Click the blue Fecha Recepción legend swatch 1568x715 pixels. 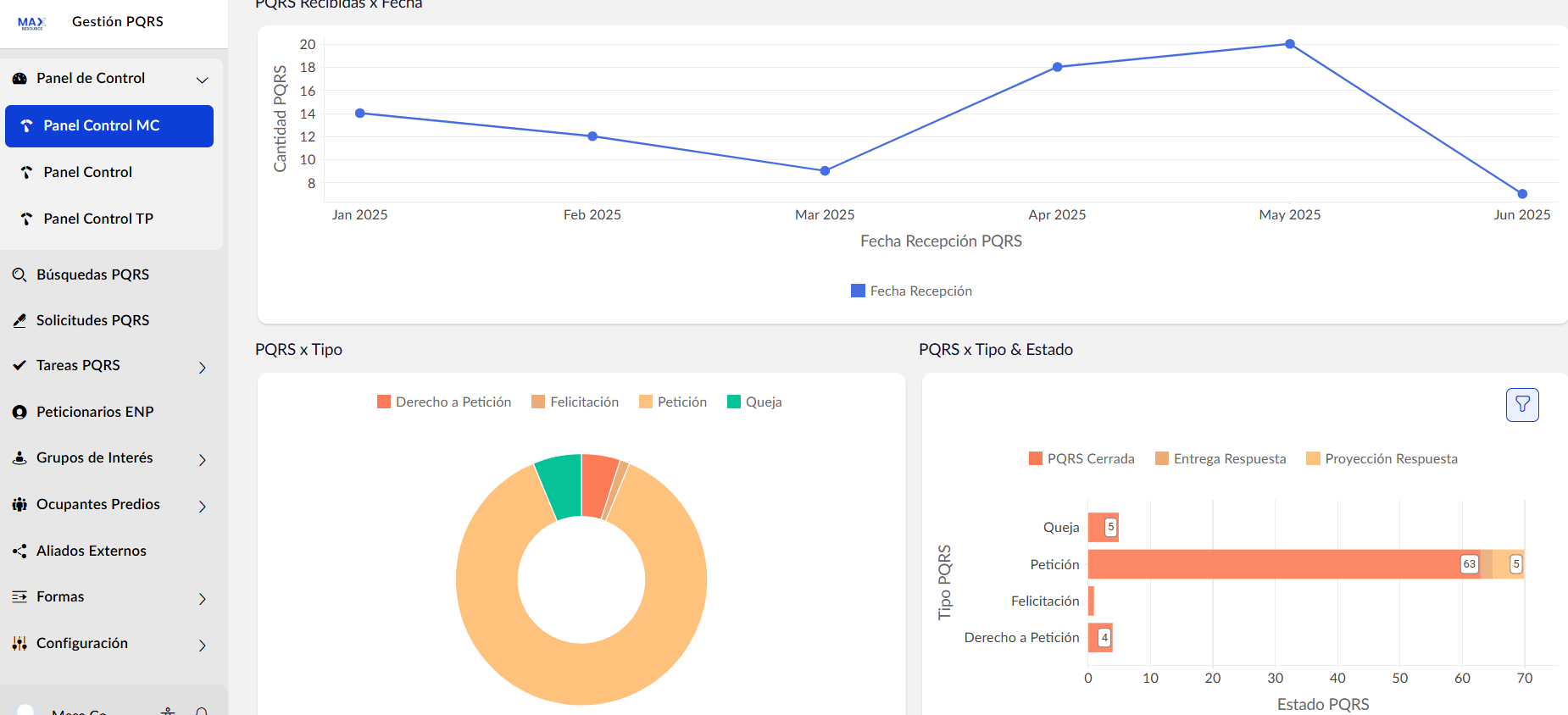[x=858, y=291]
